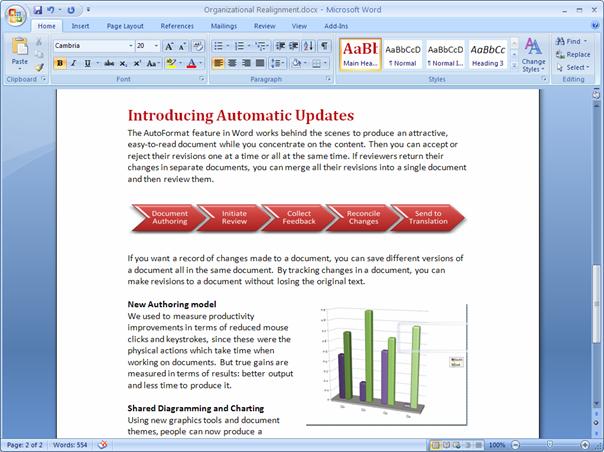Switch to the Page Layout tab
604x452 pixels.
(x=126, y=26)
